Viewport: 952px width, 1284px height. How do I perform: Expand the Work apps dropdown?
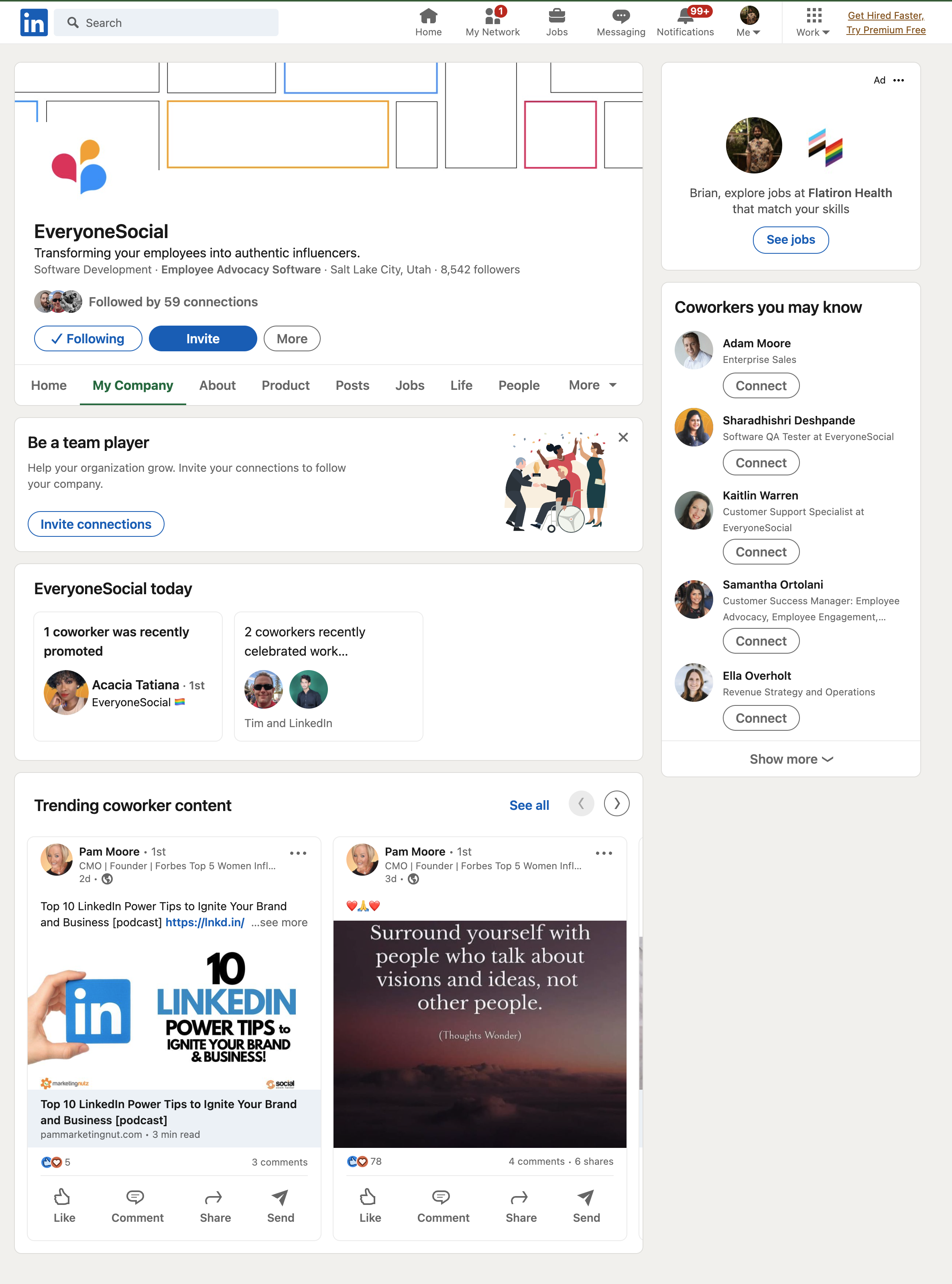click(x=813, y=22)
